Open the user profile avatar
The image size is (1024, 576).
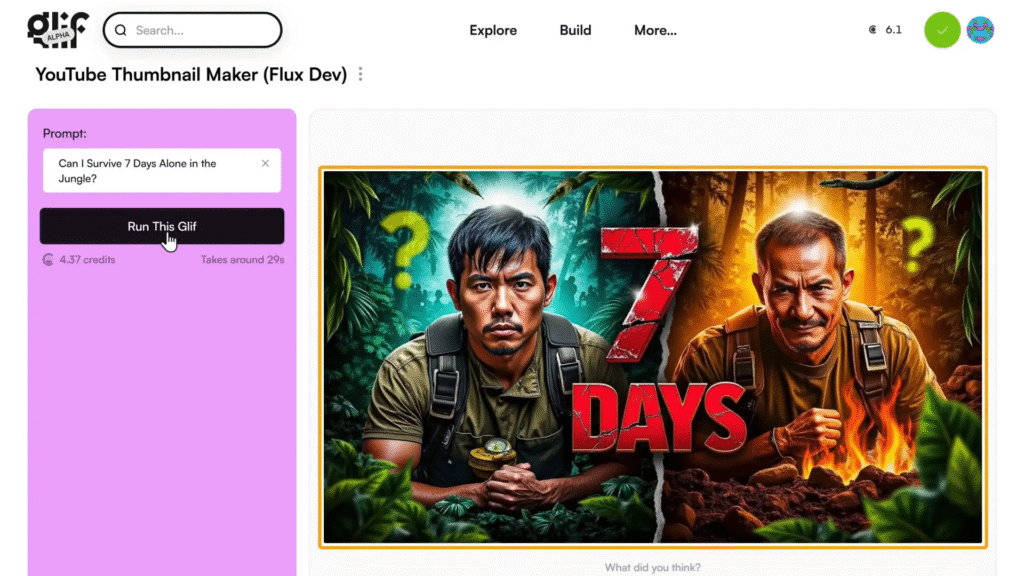click(980, 30)
